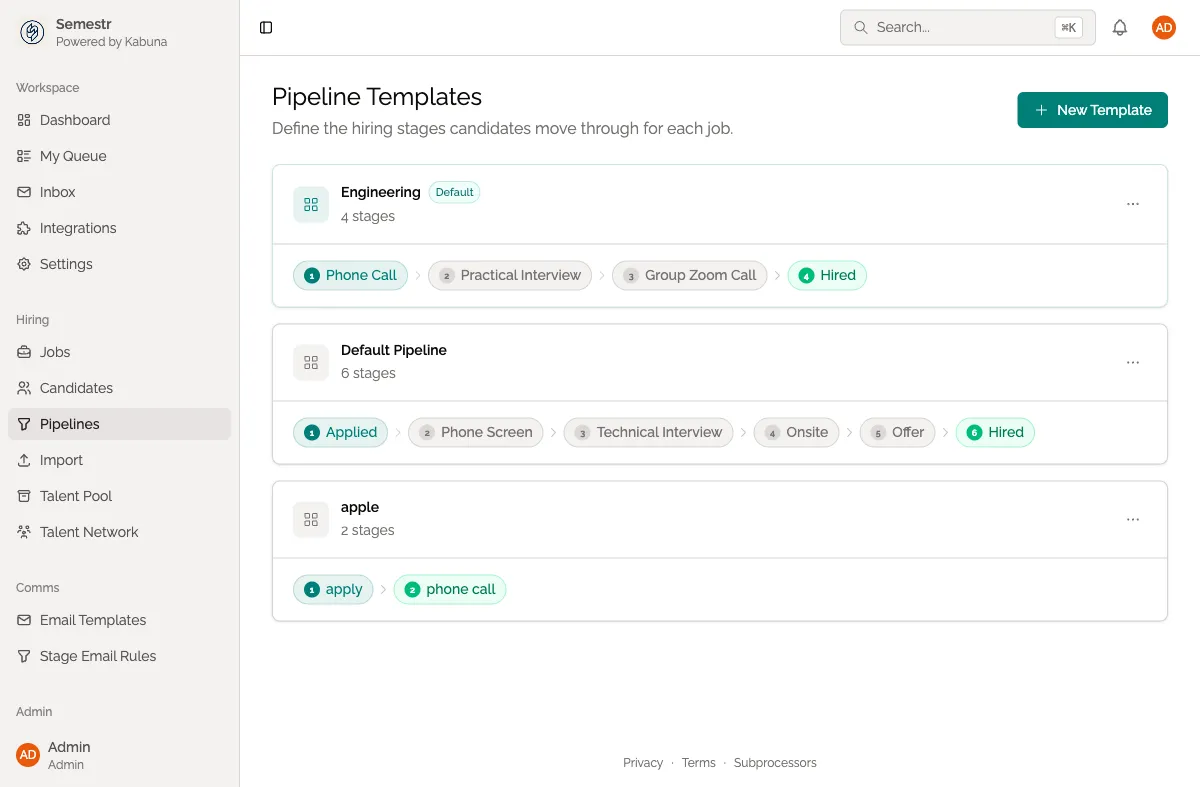The width and height of the screenshot is (1200, 787).
Task: Open Integrations in the sidebar
Action: (77, 228)
